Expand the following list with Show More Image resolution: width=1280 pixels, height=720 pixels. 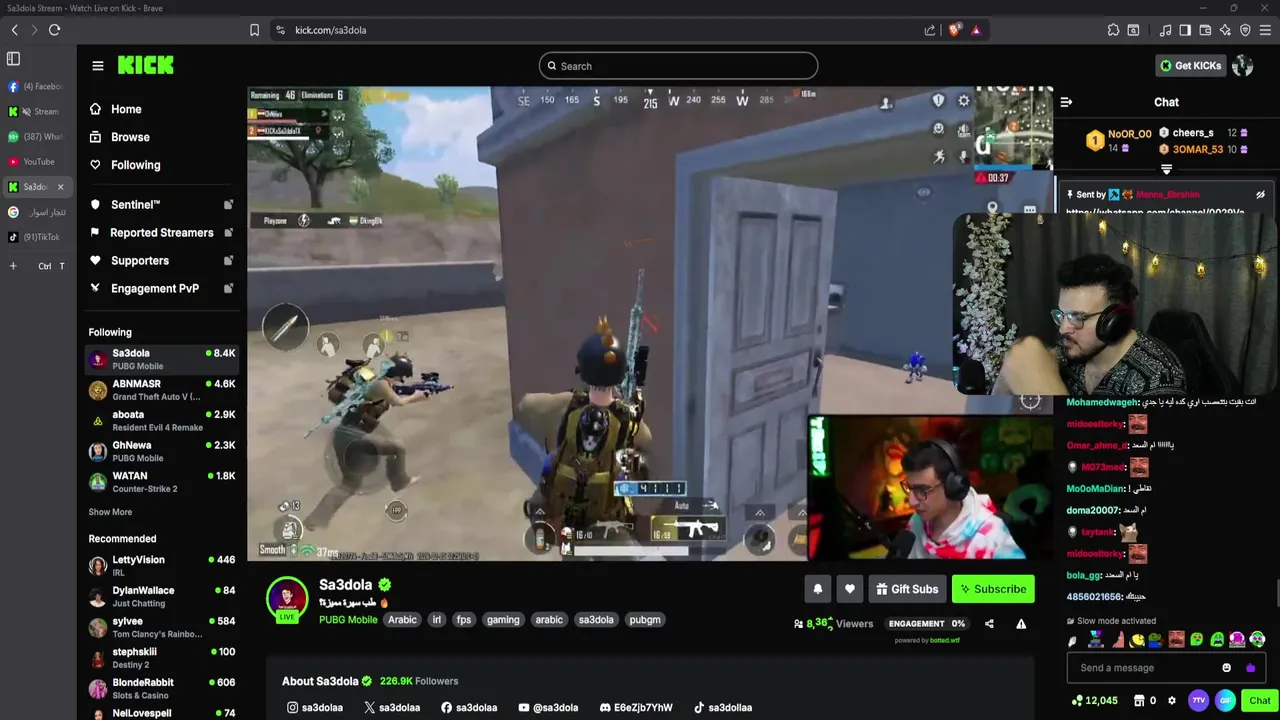pyautogui.click(x=110, y=512)
